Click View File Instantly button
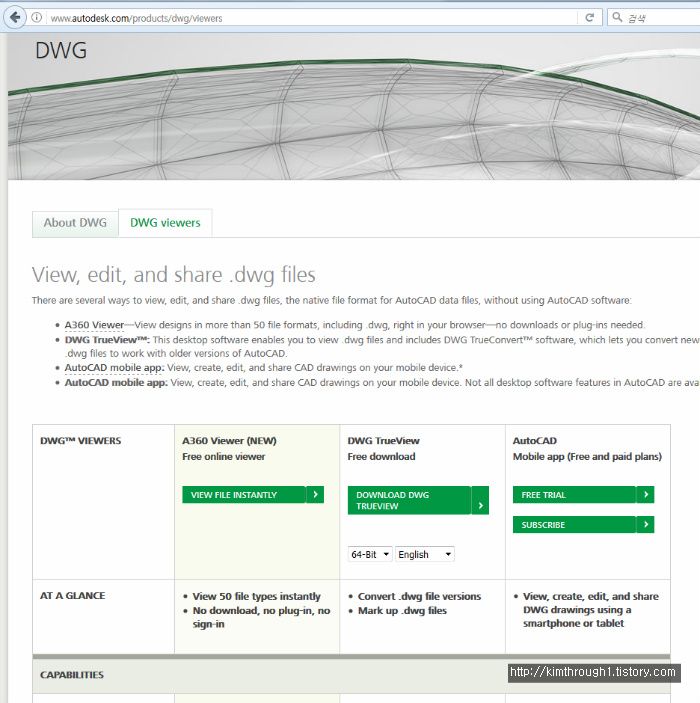This screenshot has height=703, width=700. (253, 495)
